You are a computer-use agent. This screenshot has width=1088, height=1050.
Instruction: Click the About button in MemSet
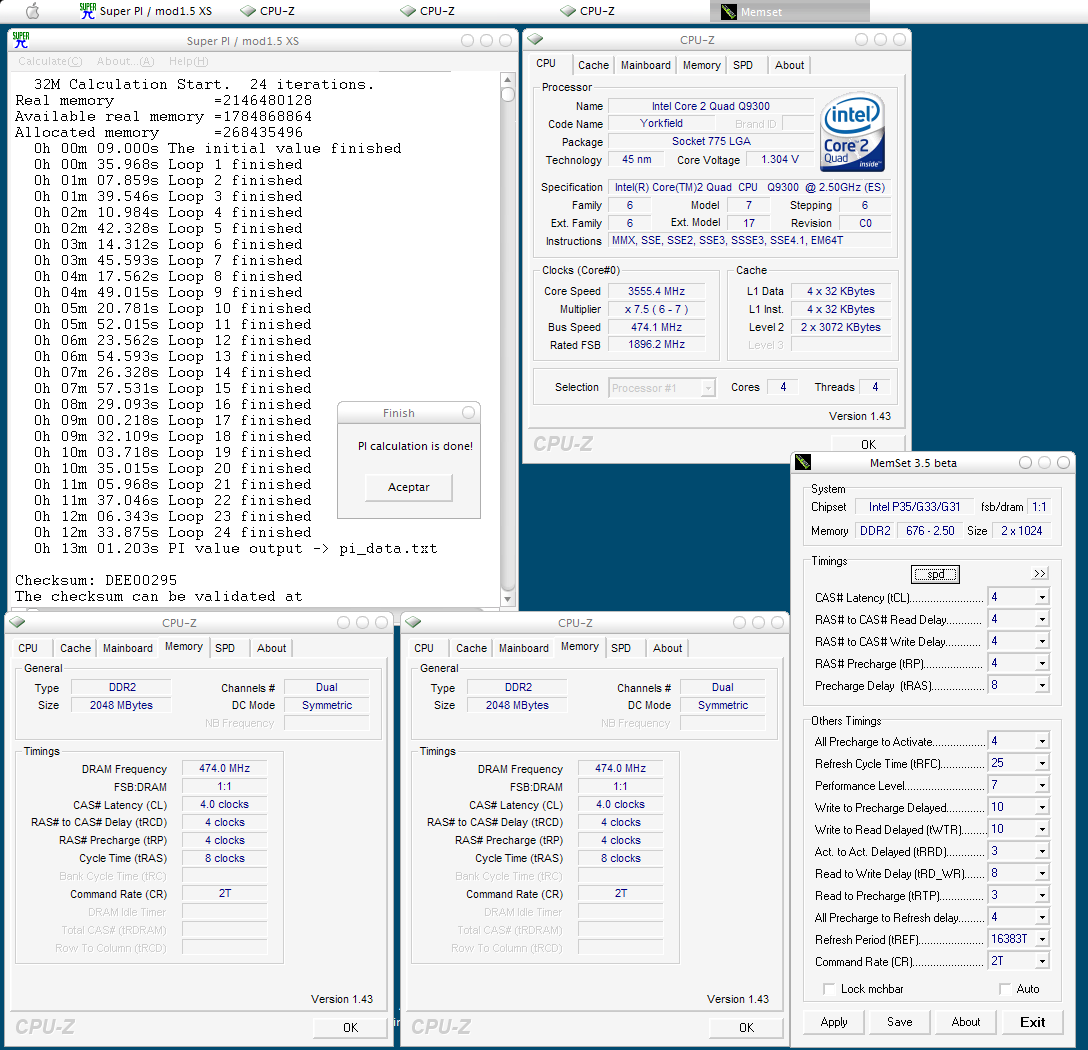coord(965,1022)
